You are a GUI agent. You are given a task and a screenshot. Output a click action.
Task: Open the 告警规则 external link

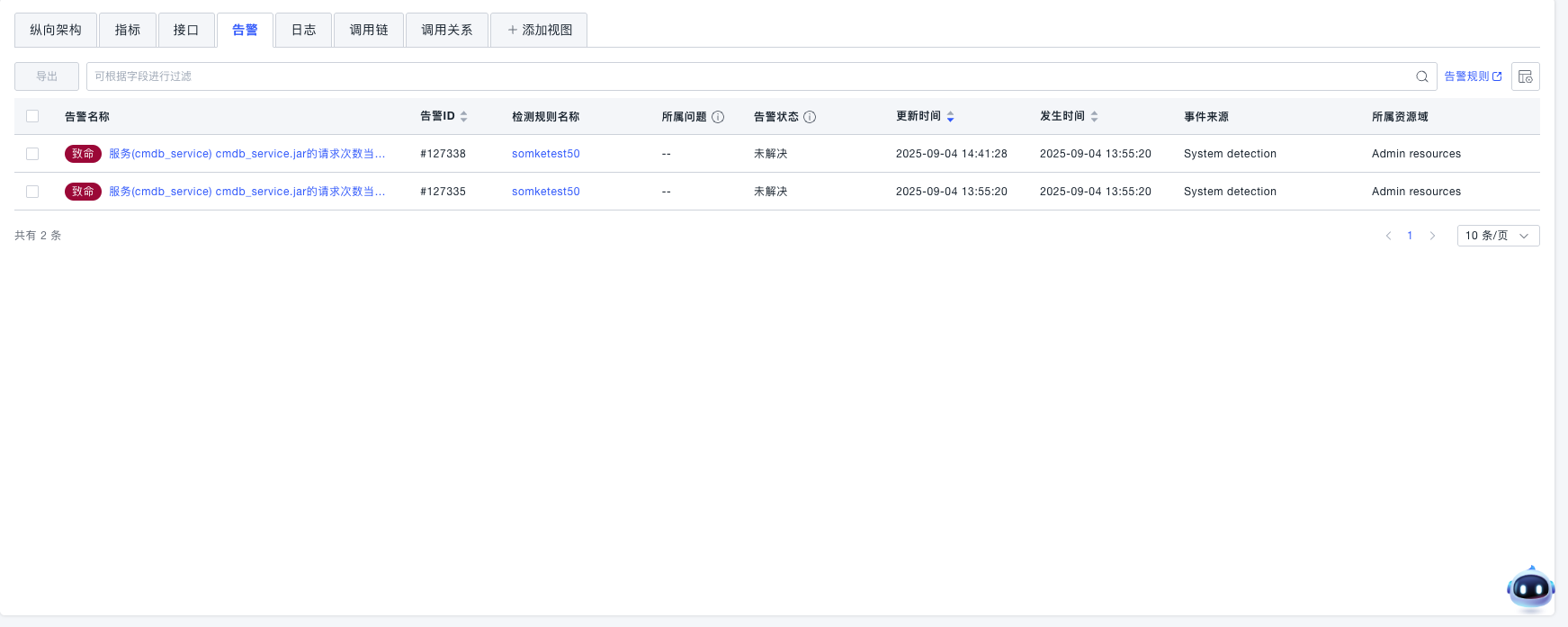(1473, 76)
